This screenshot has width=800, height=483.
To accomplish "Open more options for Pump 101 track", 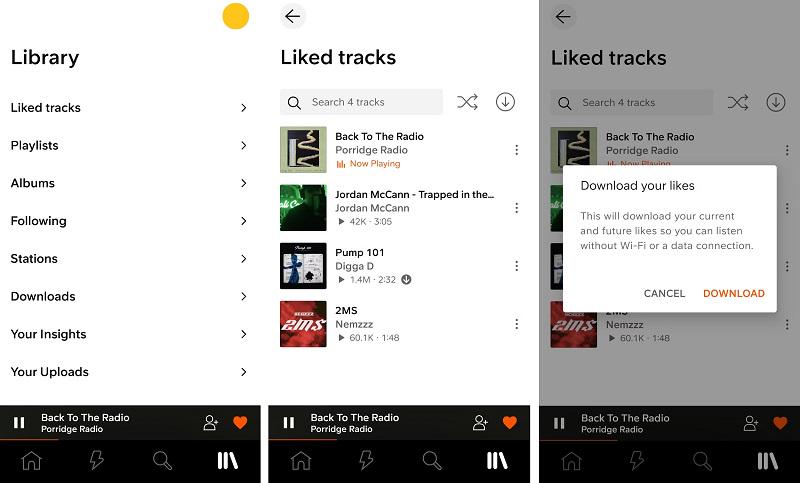I will (x=516, y=266).
